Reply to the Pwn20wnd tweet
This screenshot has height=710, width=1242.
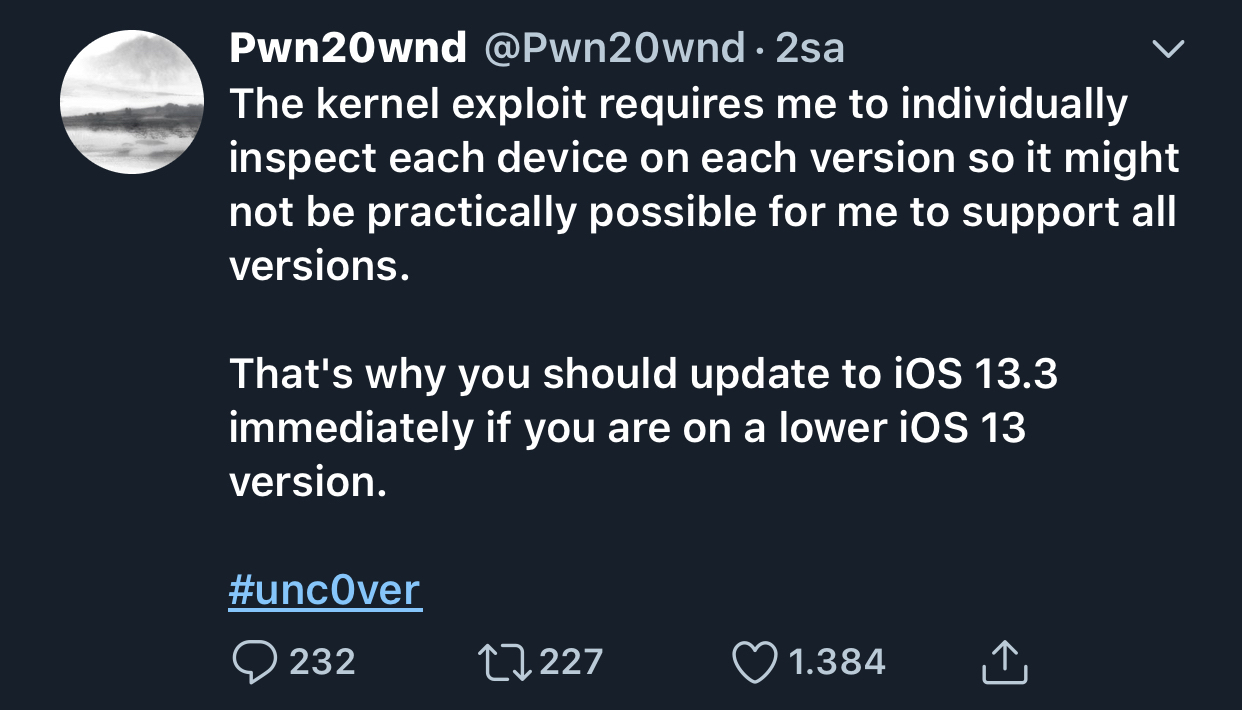click(x=253, y=662)
